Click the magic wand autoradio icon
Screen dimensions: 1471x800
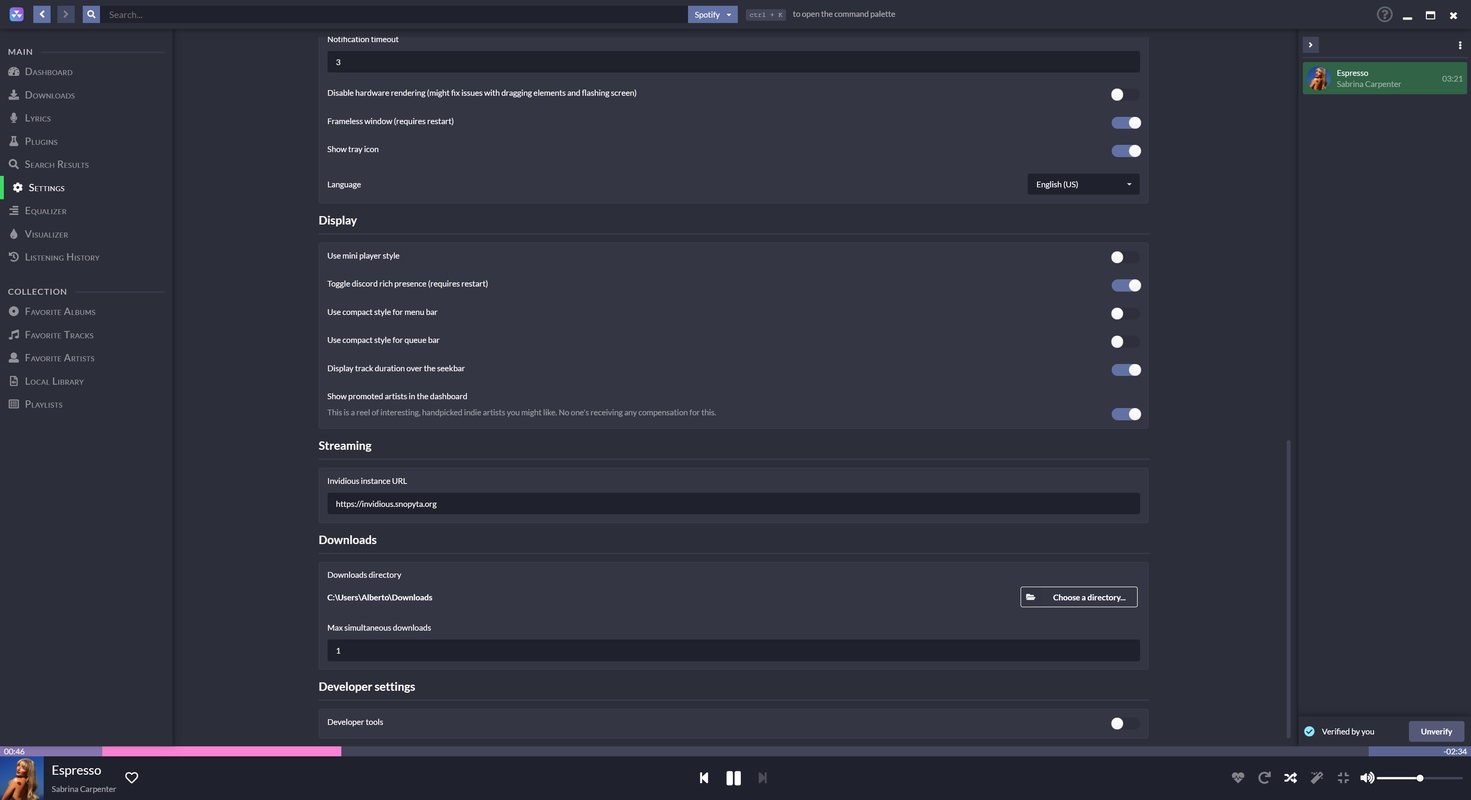point(1317,778)
